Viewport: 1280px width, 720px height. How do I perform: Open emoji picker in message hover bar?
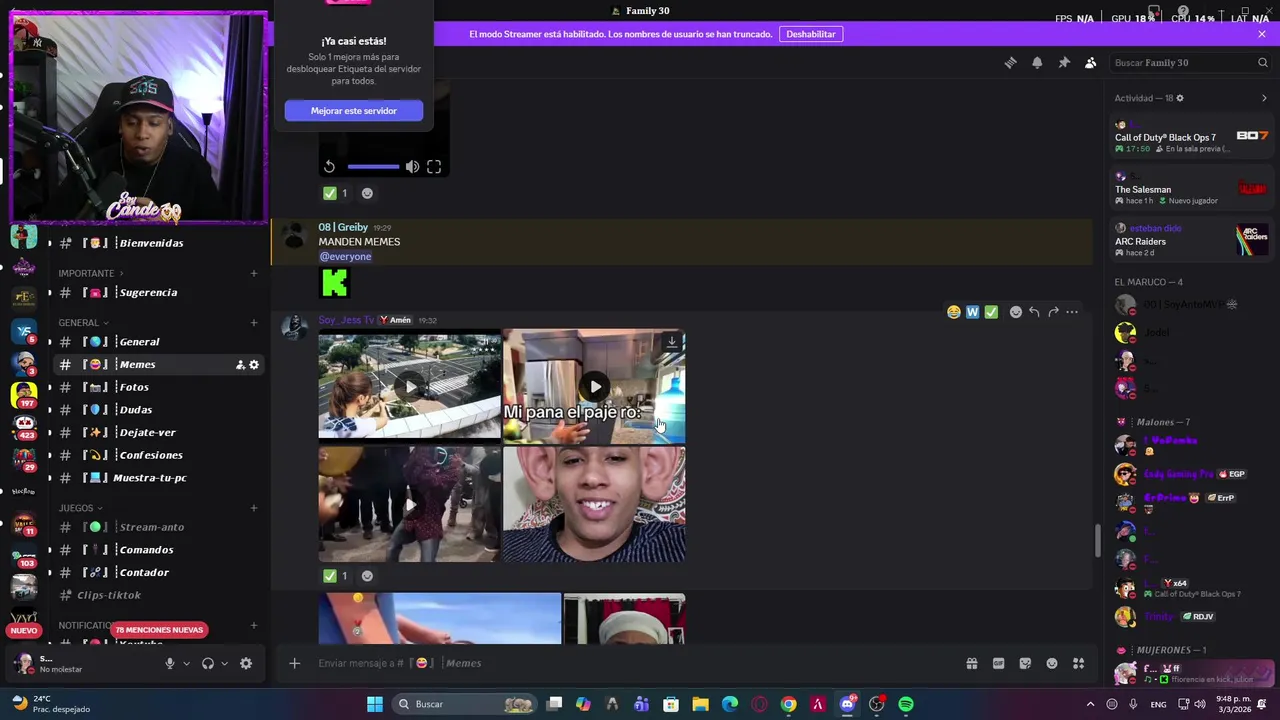point(1016,312)
